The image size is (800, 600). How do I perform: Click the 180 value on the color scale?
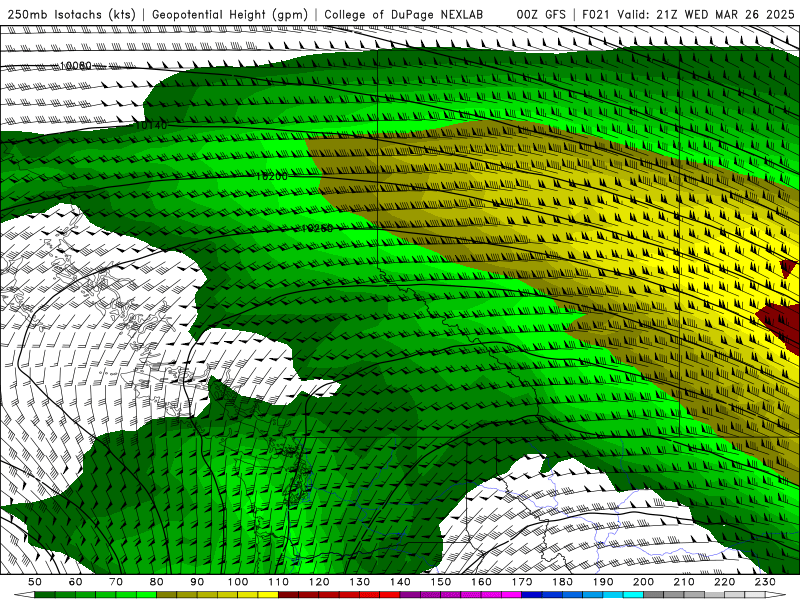pos(562,582)
